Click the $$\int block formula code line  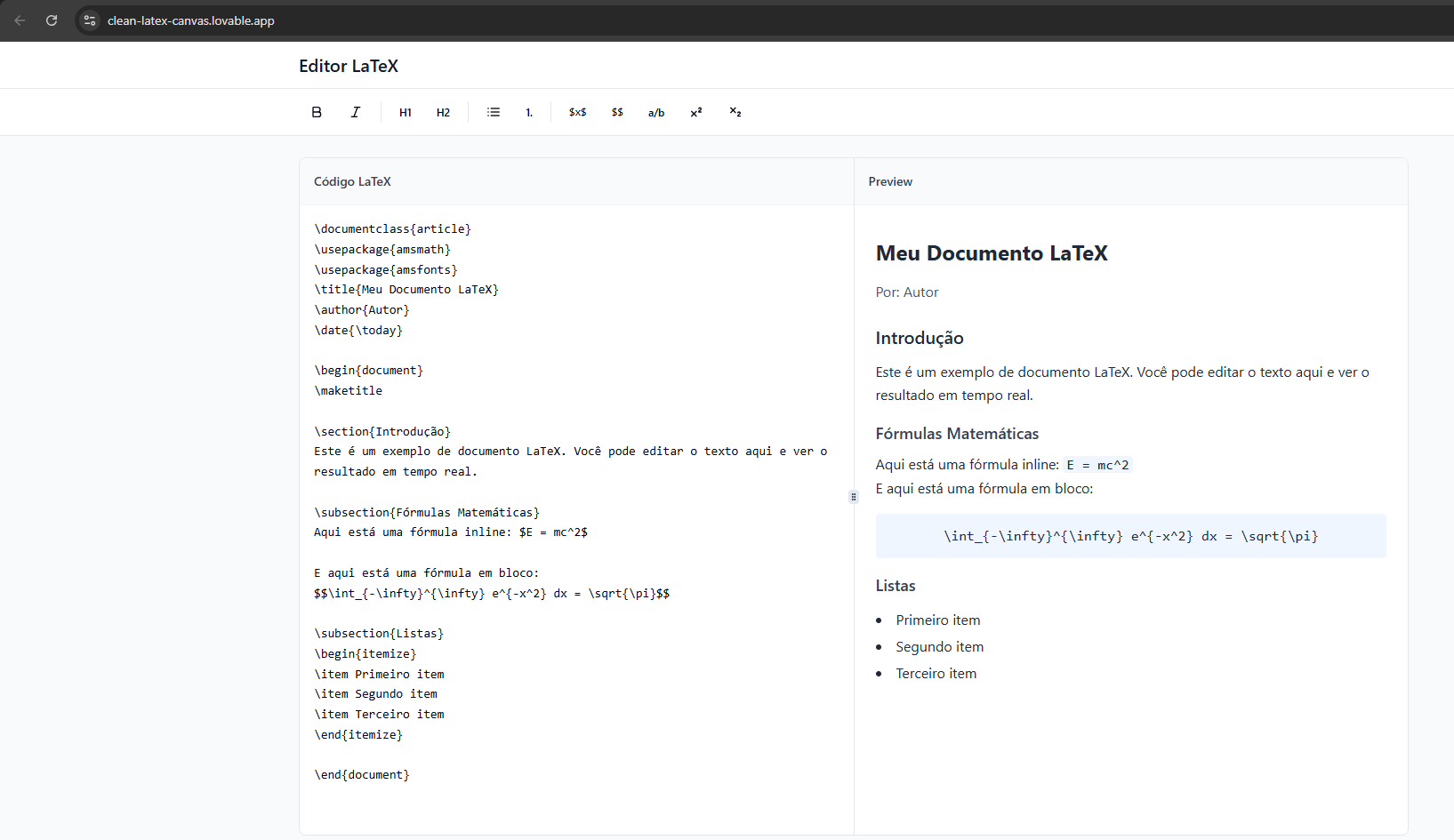(492, 594)
